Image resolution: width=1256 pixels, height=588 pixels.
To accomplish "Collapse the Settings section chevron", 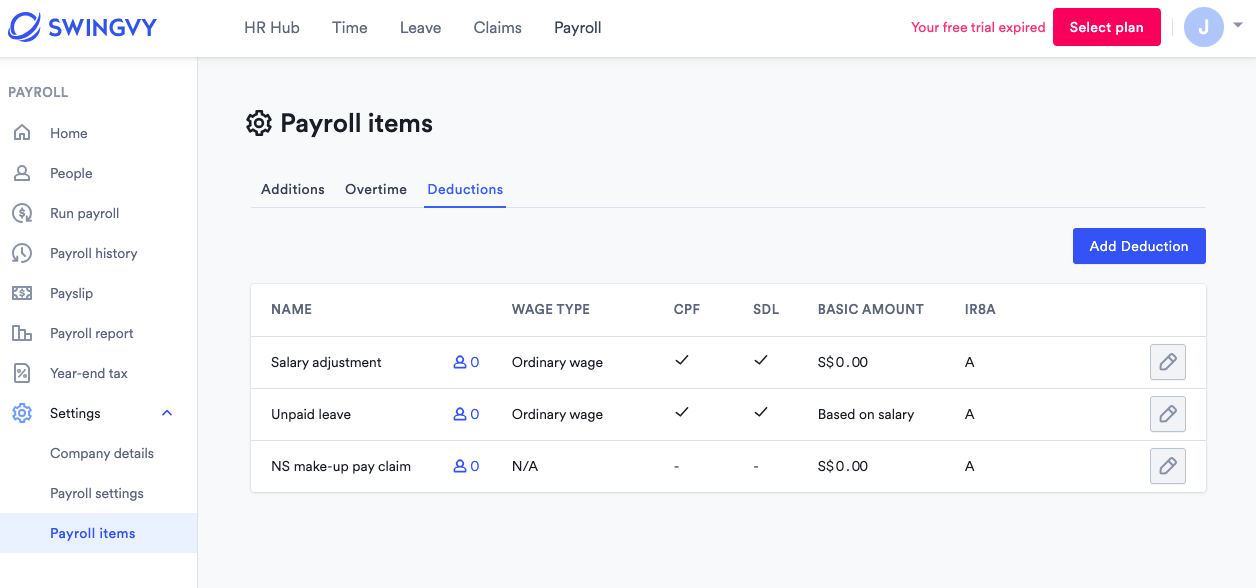I will 167,413.
